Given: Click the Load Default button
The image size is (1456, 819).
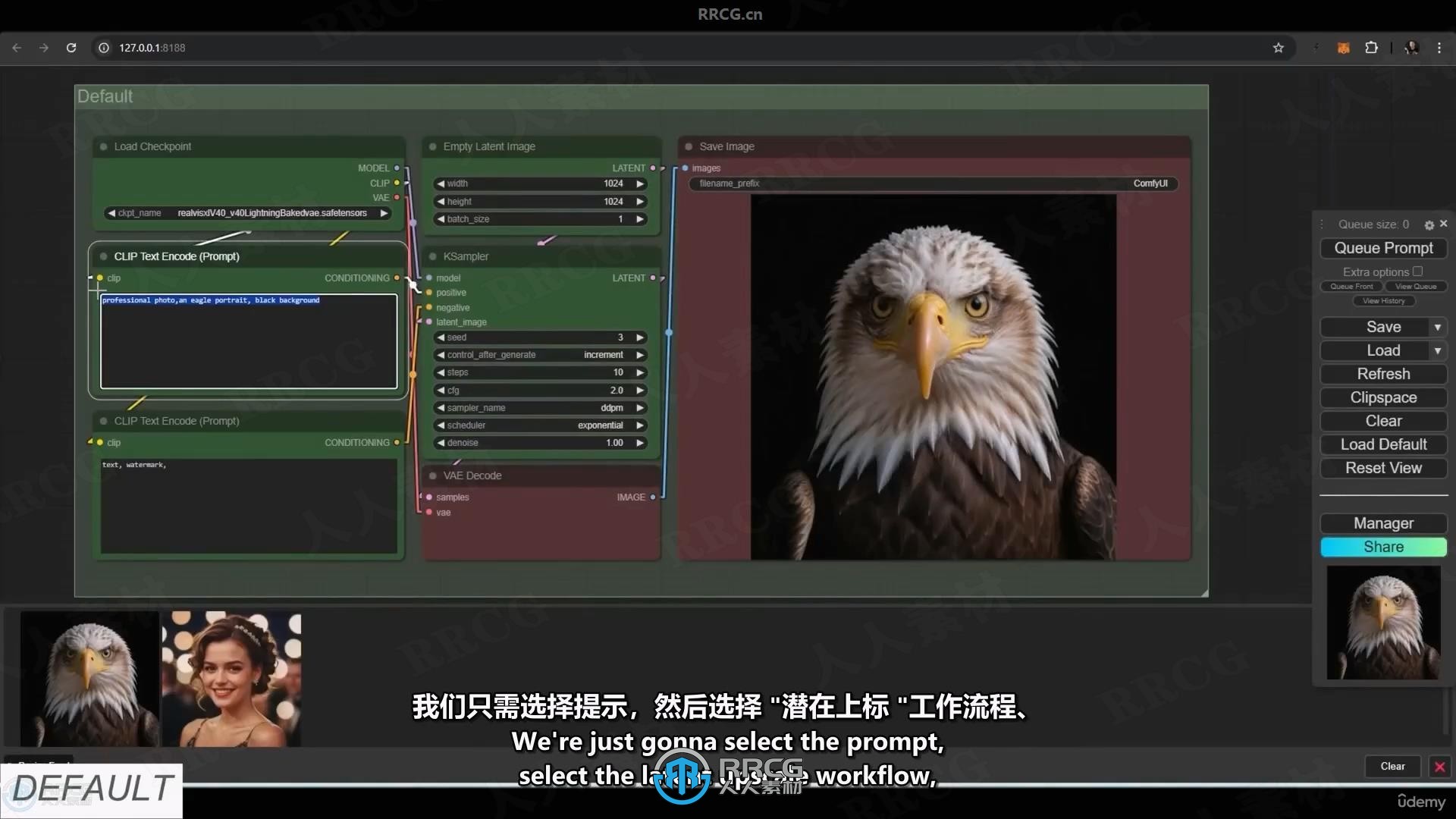Looking at the screenshot, I should click(1383, 444).
